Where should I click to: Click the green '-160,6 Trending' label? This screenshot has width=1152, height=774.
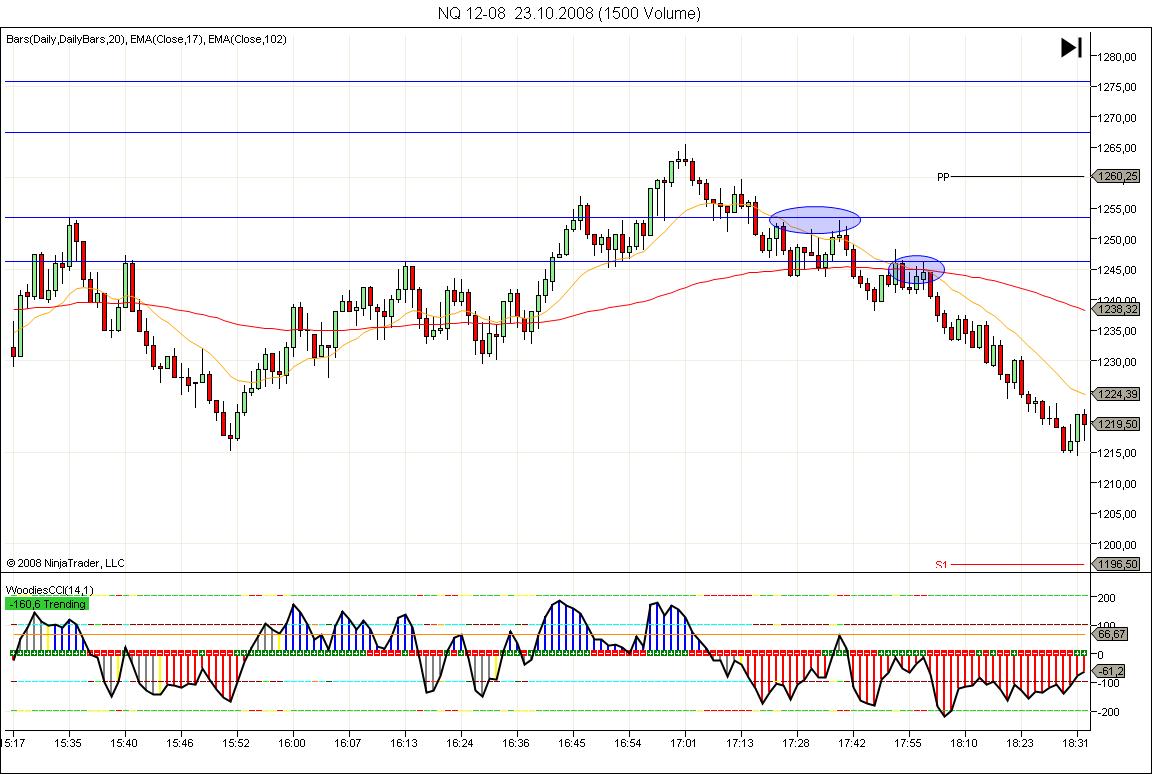point(47,604)
